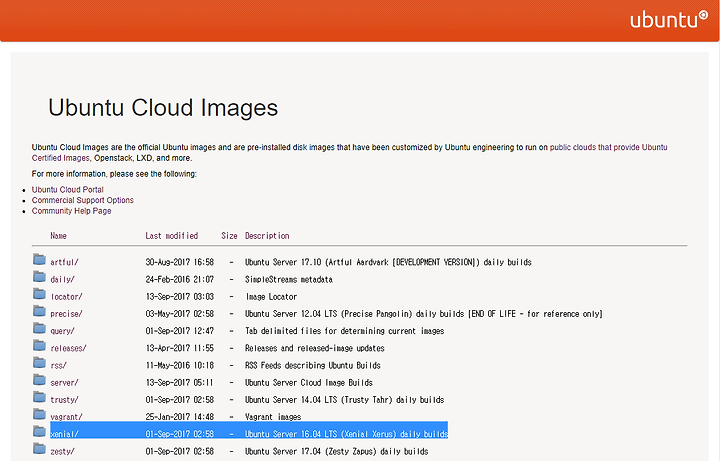Click the Ubuntu logo in the header
This screenshot has height=461, width=720.
[669, 19]
